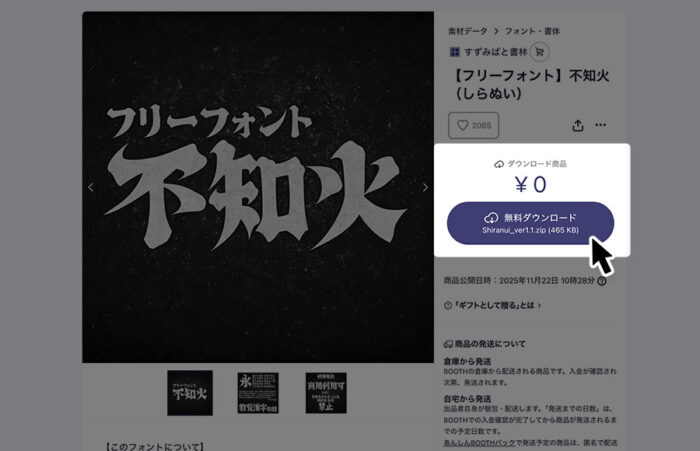Viewport: 700px width, 451px height.
Task: Open the three-dots more options menu
Action: click(x=601, y=125)
